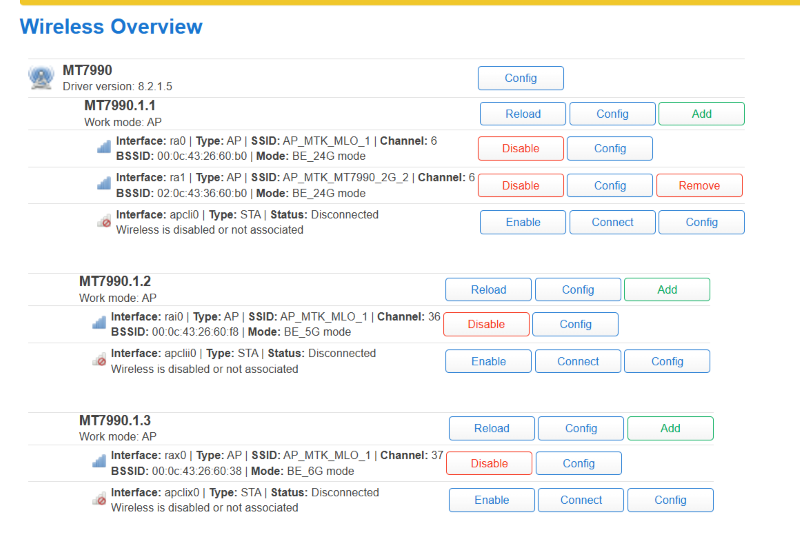Reload the MT7990.1.2 radio
800x555 pixels.
(x=488, y=290)
